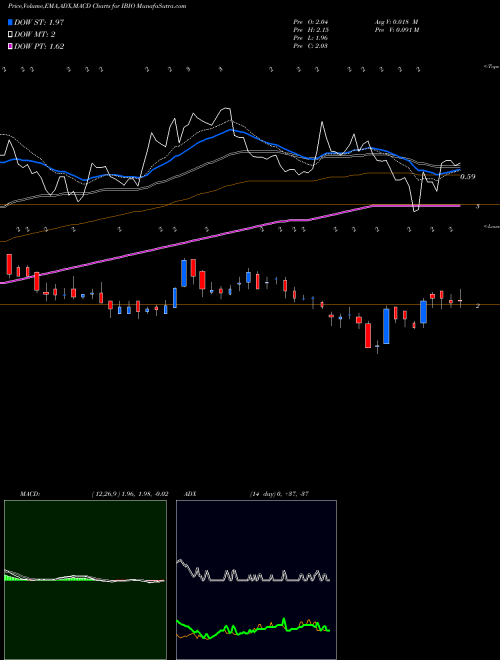Click the 'Pre H: 2.15' value
This screenshot has height=660, width=500.
[x=311, y=30]
